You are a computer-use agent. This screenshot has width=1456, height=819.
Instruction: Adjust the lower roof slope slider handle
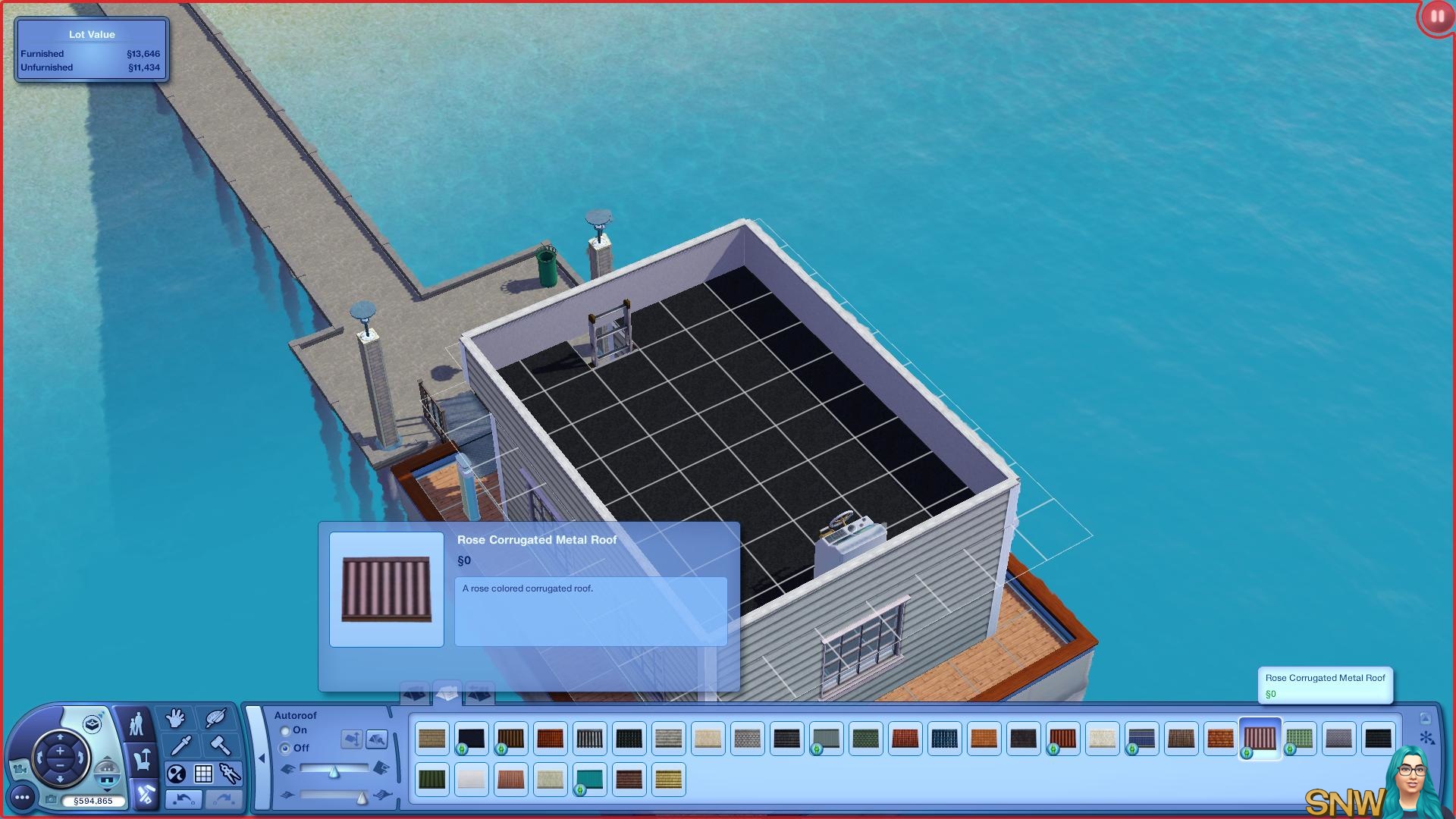[x=362, y=797]
